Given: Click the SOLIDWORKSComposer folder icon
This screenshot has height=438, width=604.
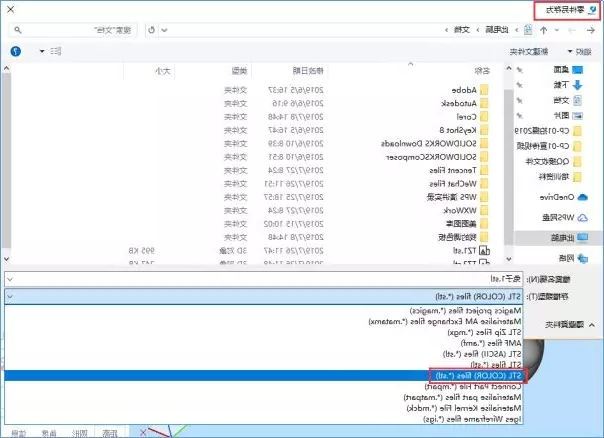Looking at the screenshot, I should (484, 157).
